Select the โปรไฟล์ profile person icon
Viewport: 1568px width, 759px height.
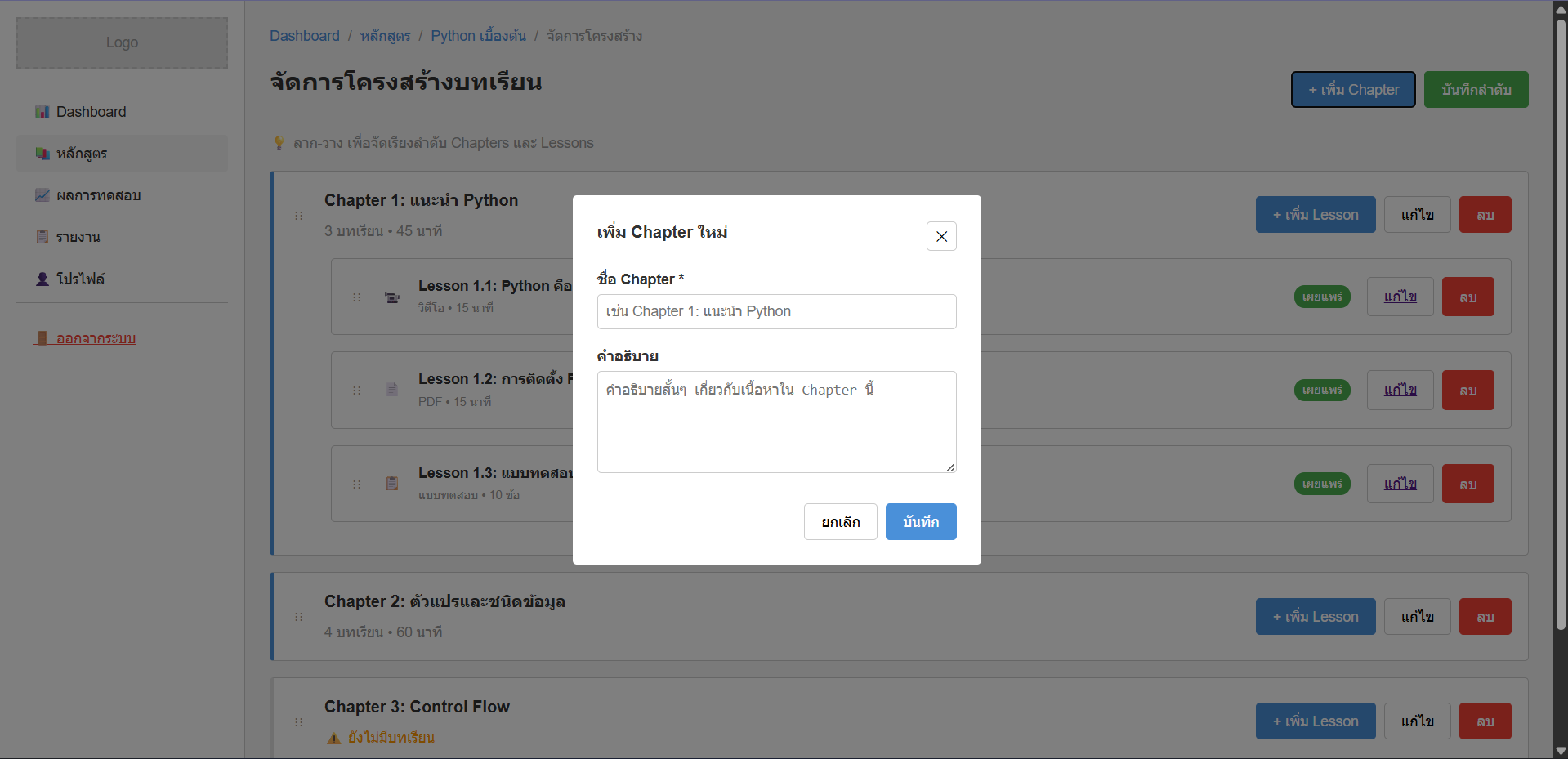pyautogui.click(x=42, y=278)
